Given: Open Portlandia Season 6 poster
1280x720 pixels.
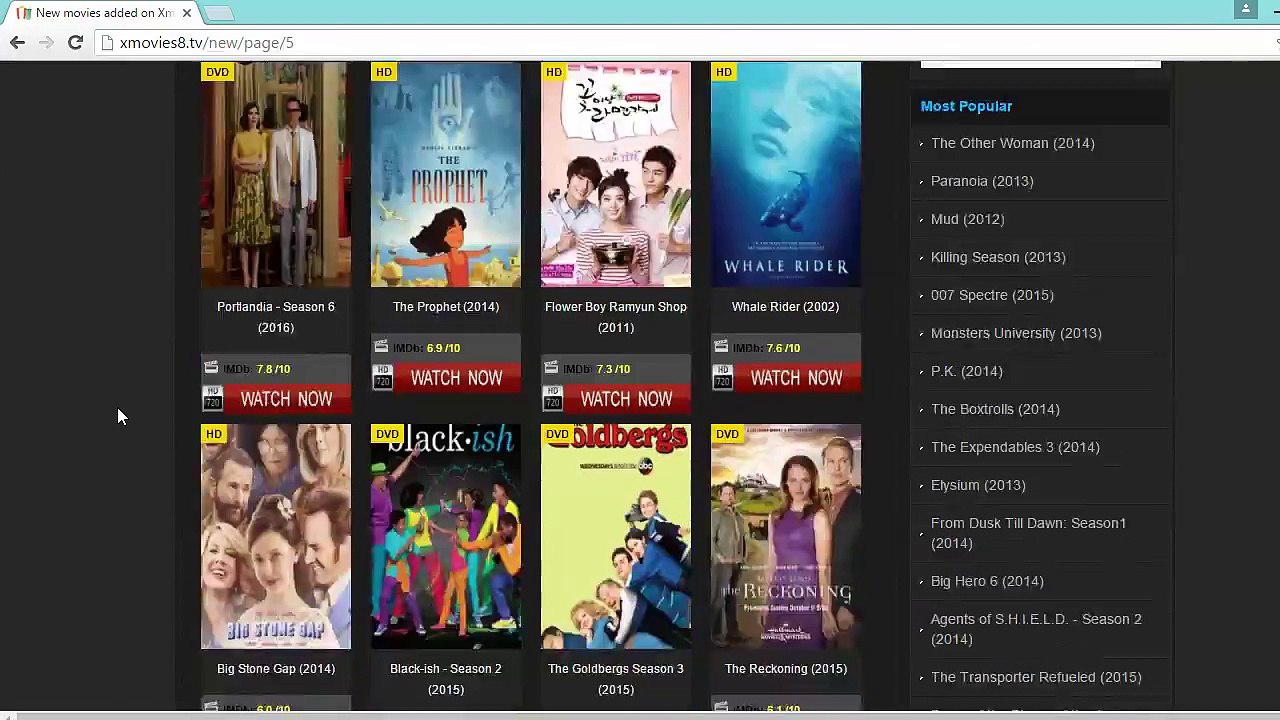Looking at the screenshot, I should click(x=276, y=175).
